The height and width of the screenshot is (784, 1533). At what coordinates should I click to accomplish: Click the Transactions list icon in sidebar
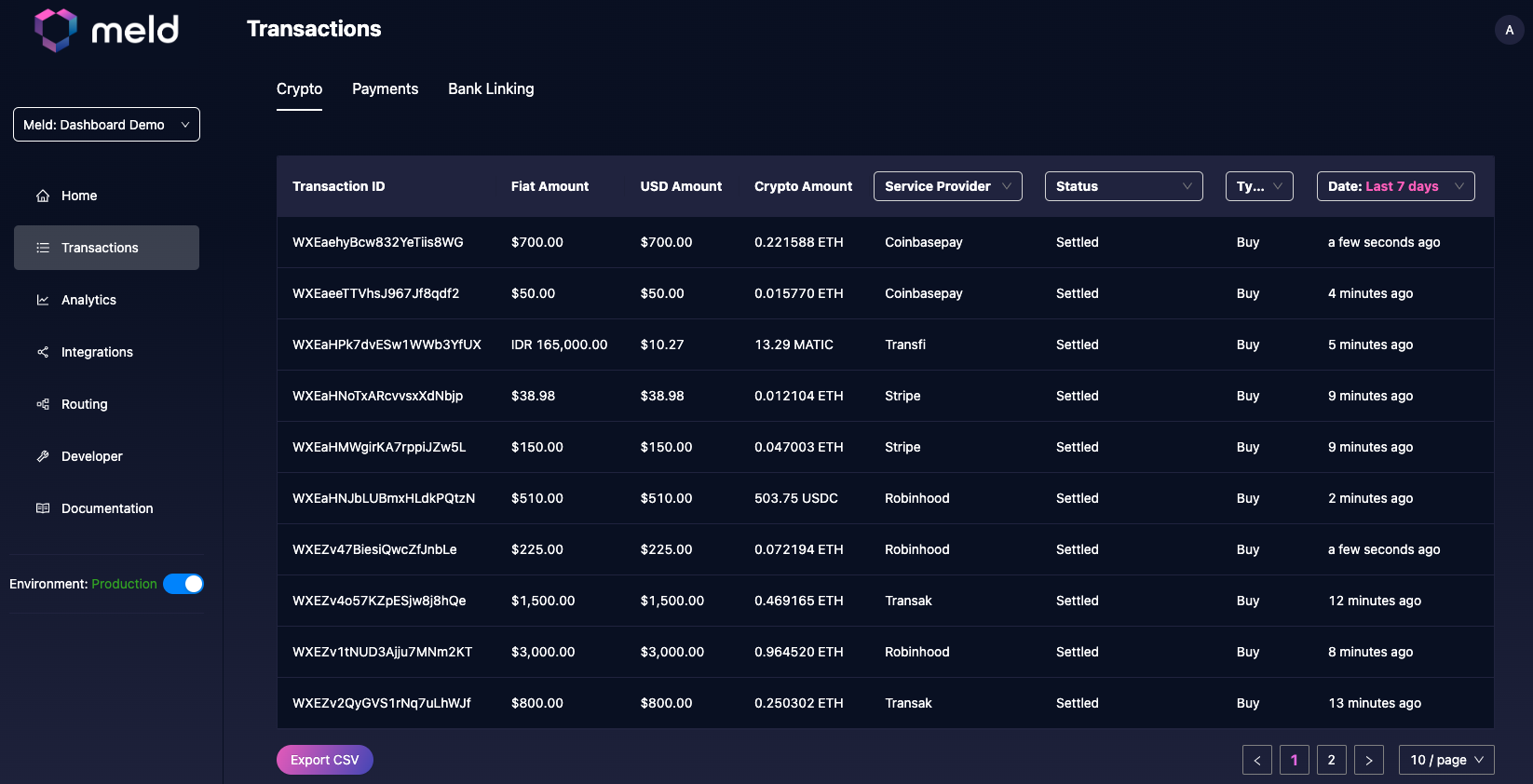point(43,248)
